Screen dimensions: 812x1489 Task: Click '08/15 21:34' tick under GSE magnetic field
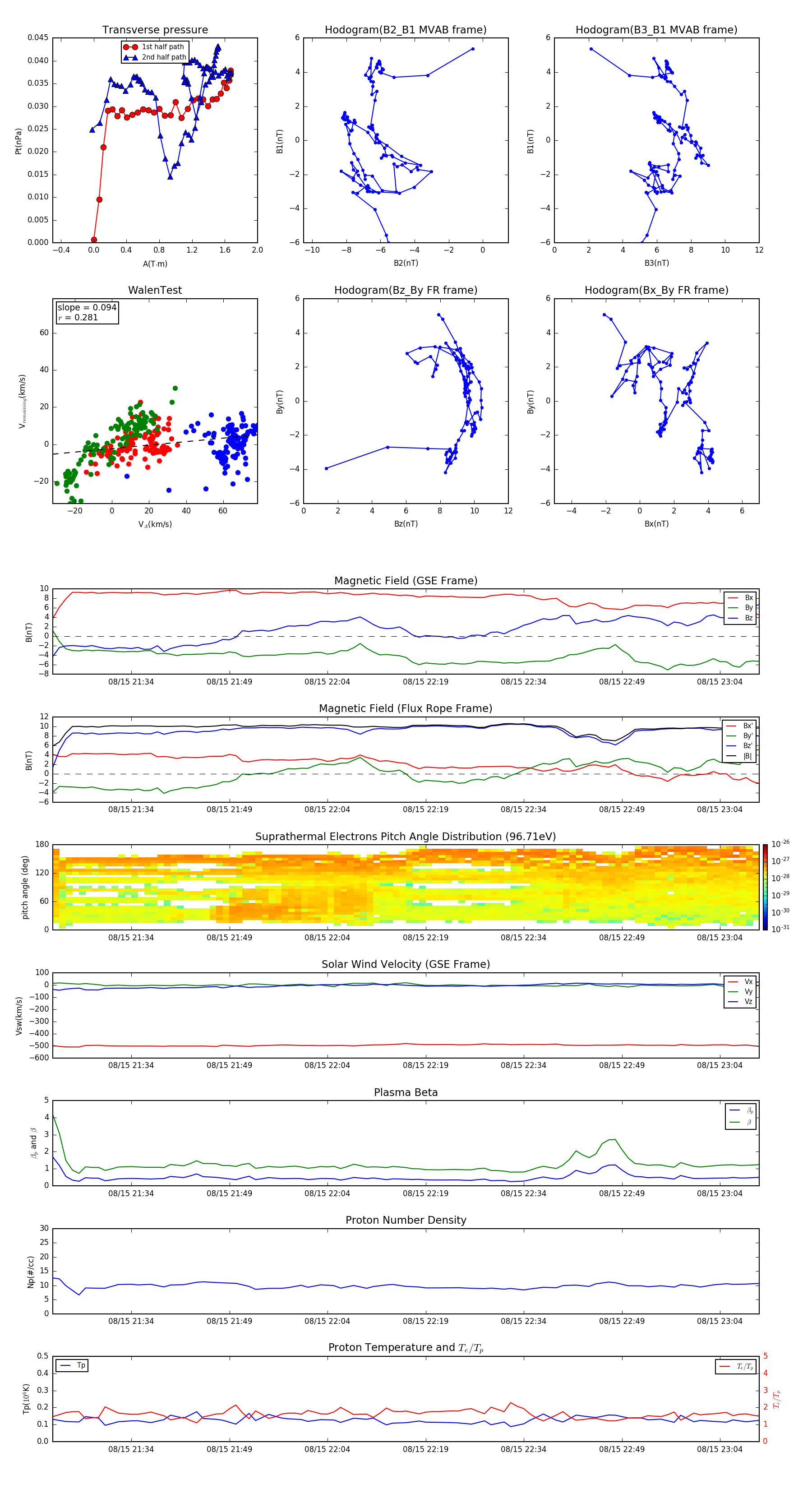click(x=131, y=682)
